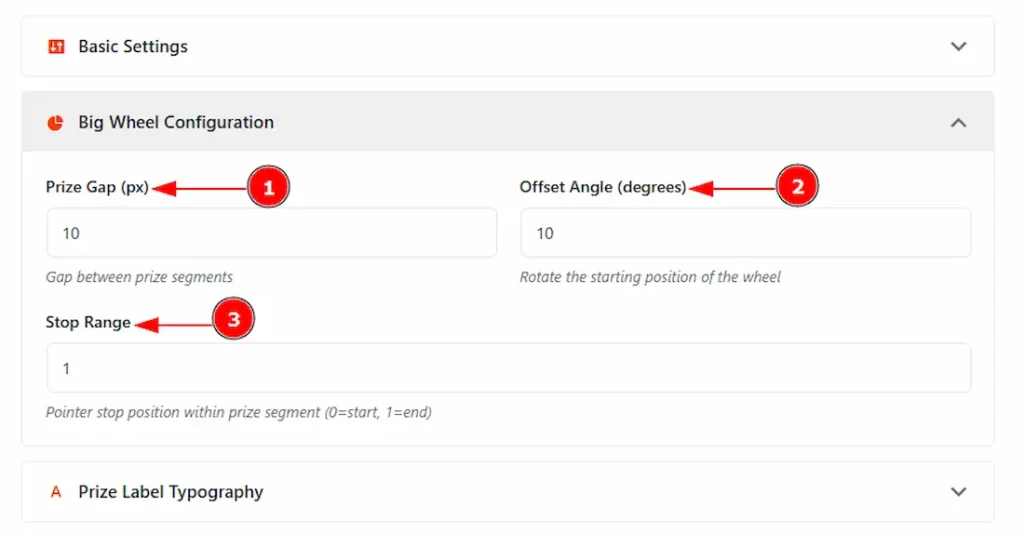Focus the Offset Angle input field

[745, 233]
